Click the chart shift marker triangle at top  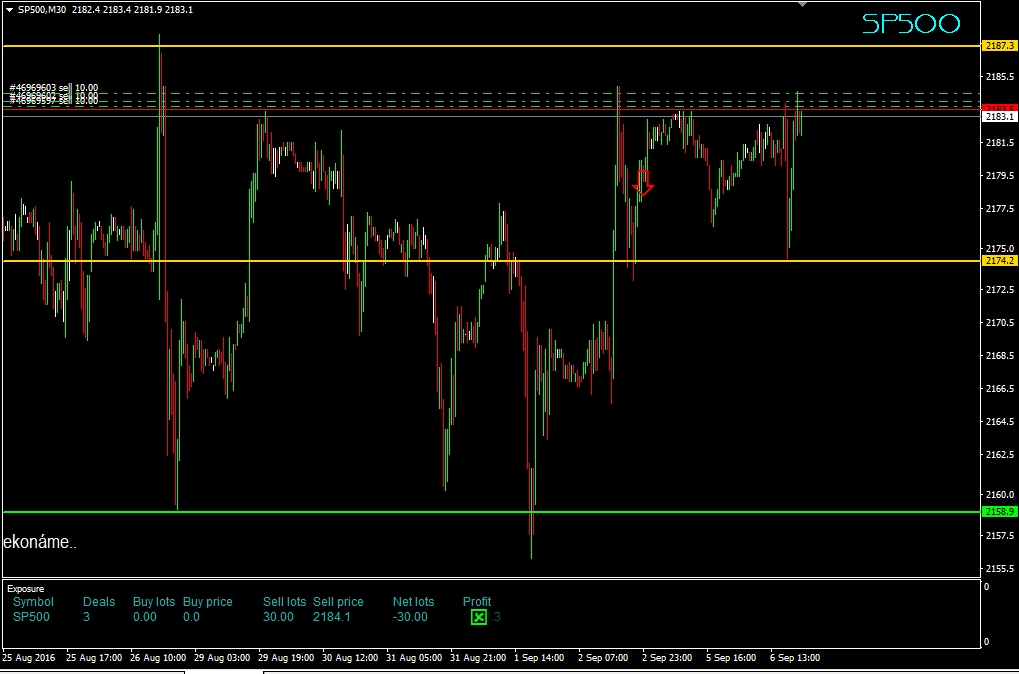pos(803,5)
